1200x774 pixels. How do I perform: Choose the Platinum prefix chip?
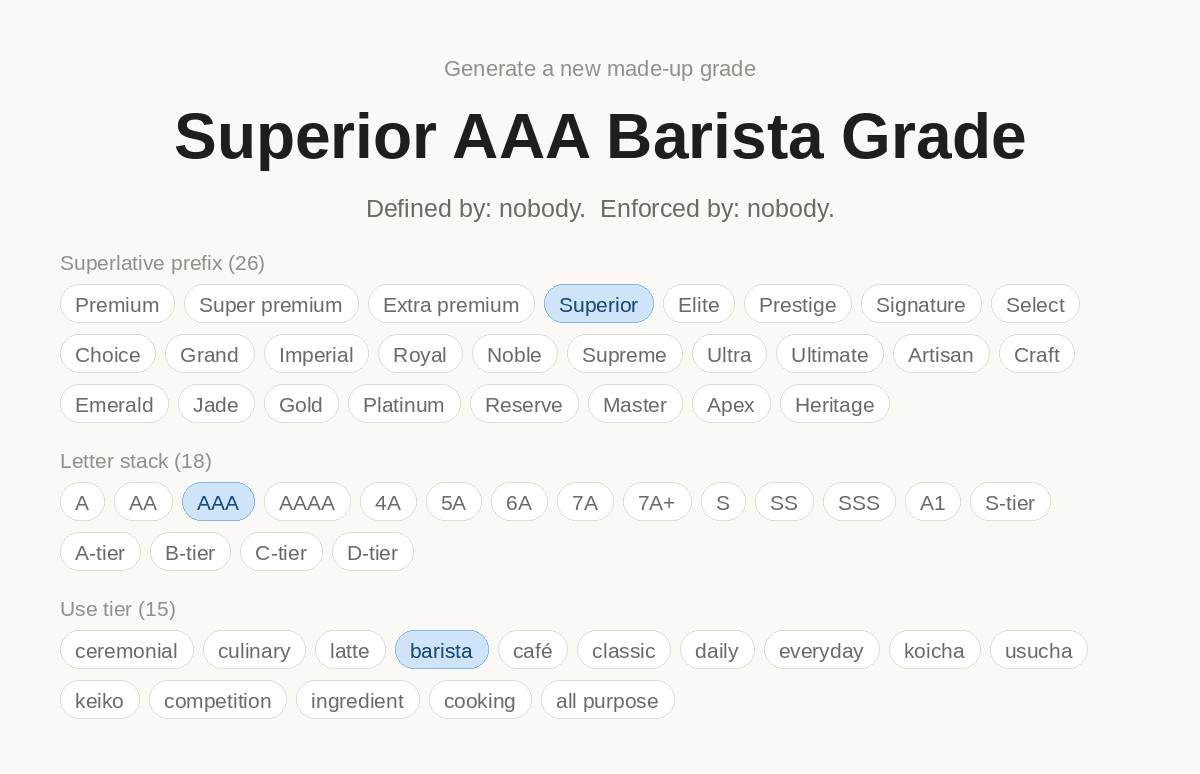point(404,404)
